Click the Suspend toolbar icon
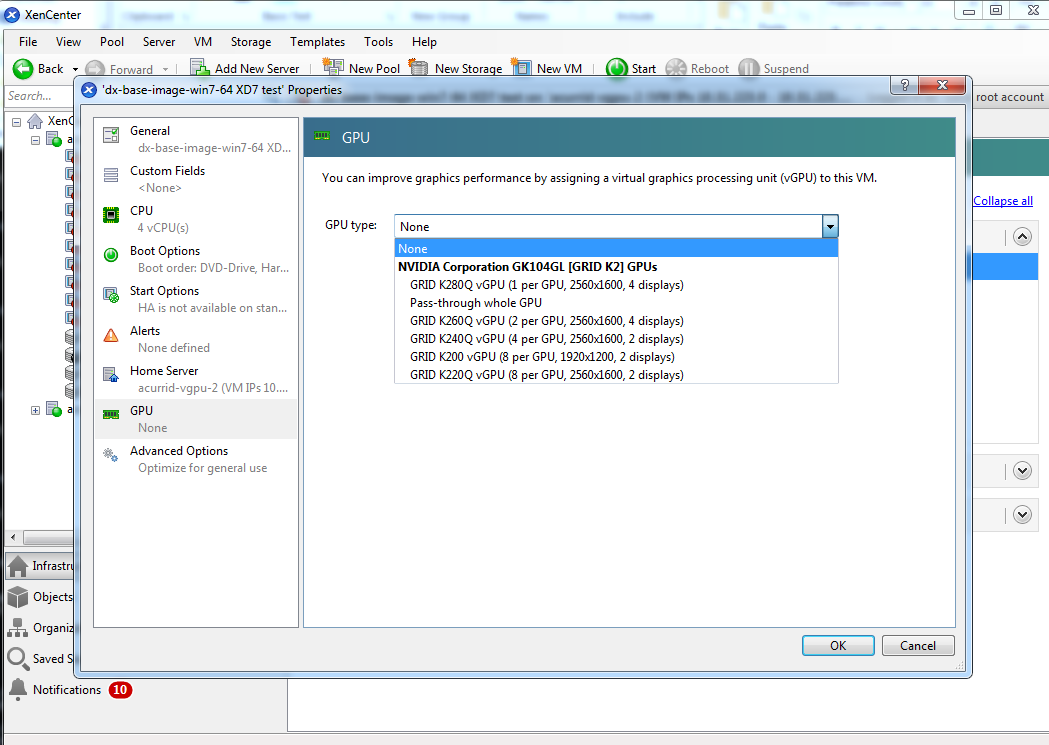 (748, 68)
